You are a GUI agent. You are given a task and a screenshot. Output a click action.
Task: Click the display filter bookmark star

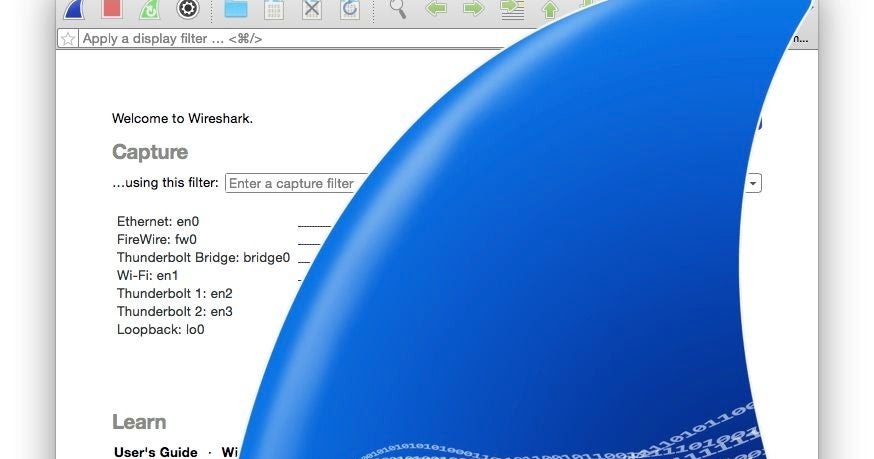[68, 38]
